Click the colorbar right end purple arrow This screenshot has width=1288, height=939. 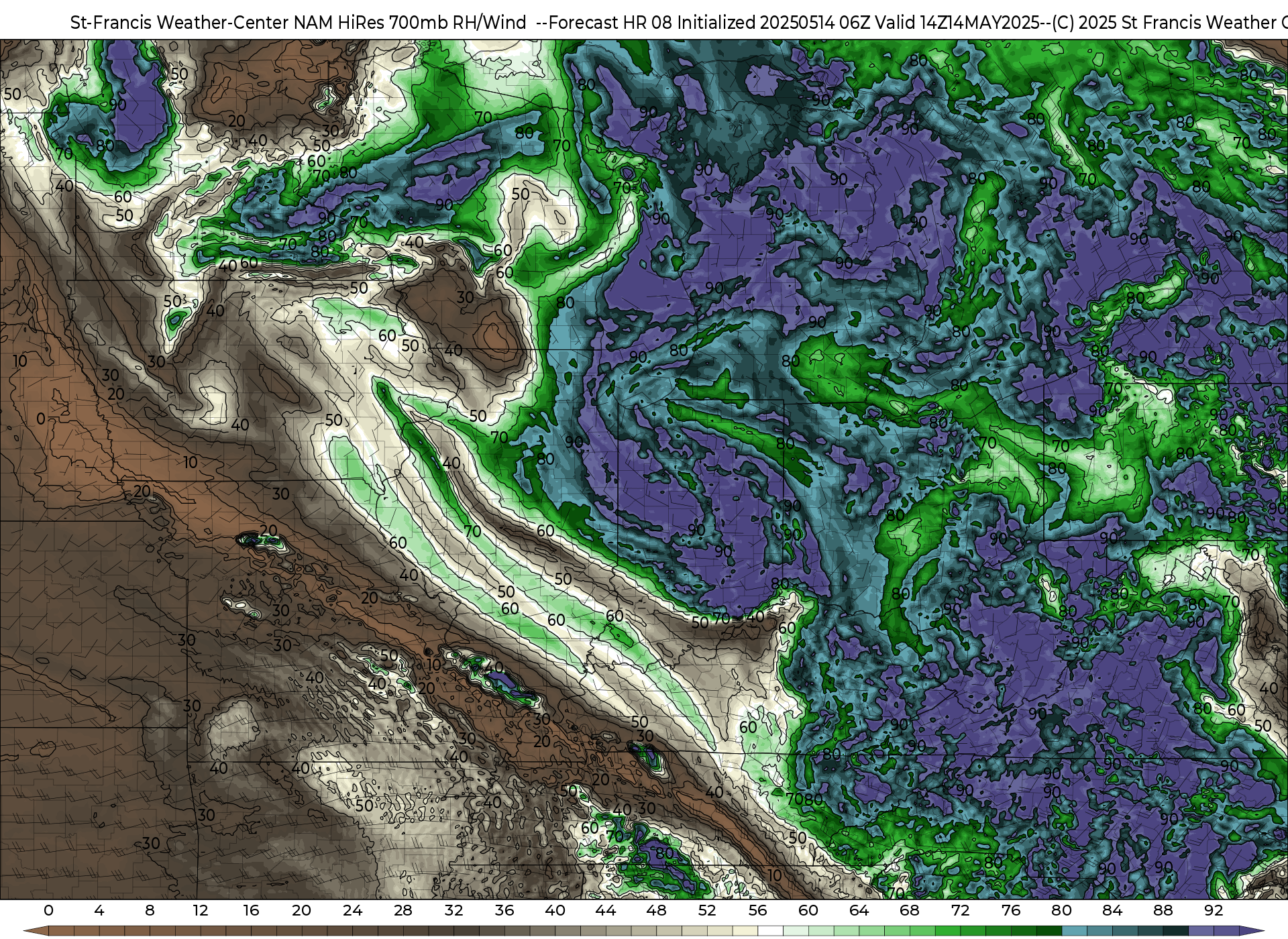click(1252, 931)
